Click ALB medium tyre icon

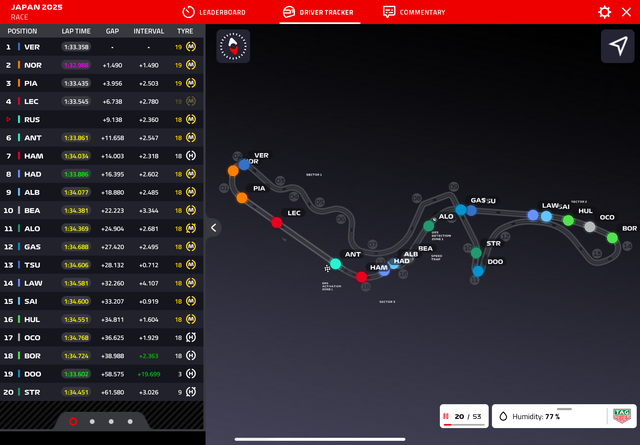191,192
